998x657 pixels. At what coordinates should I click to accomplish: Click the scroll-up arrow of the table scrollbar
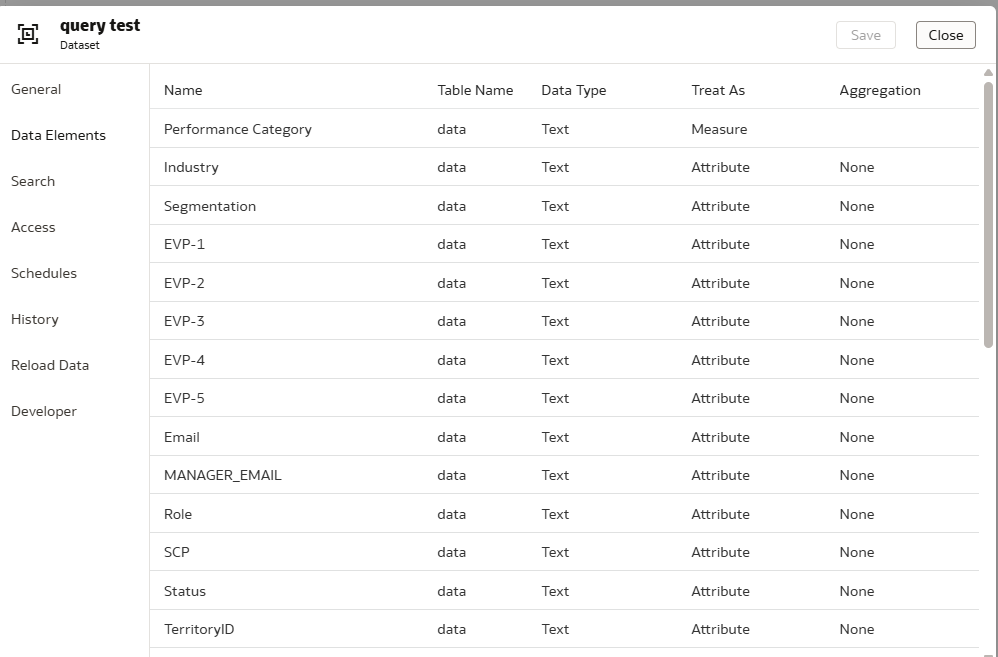[988, 73]
